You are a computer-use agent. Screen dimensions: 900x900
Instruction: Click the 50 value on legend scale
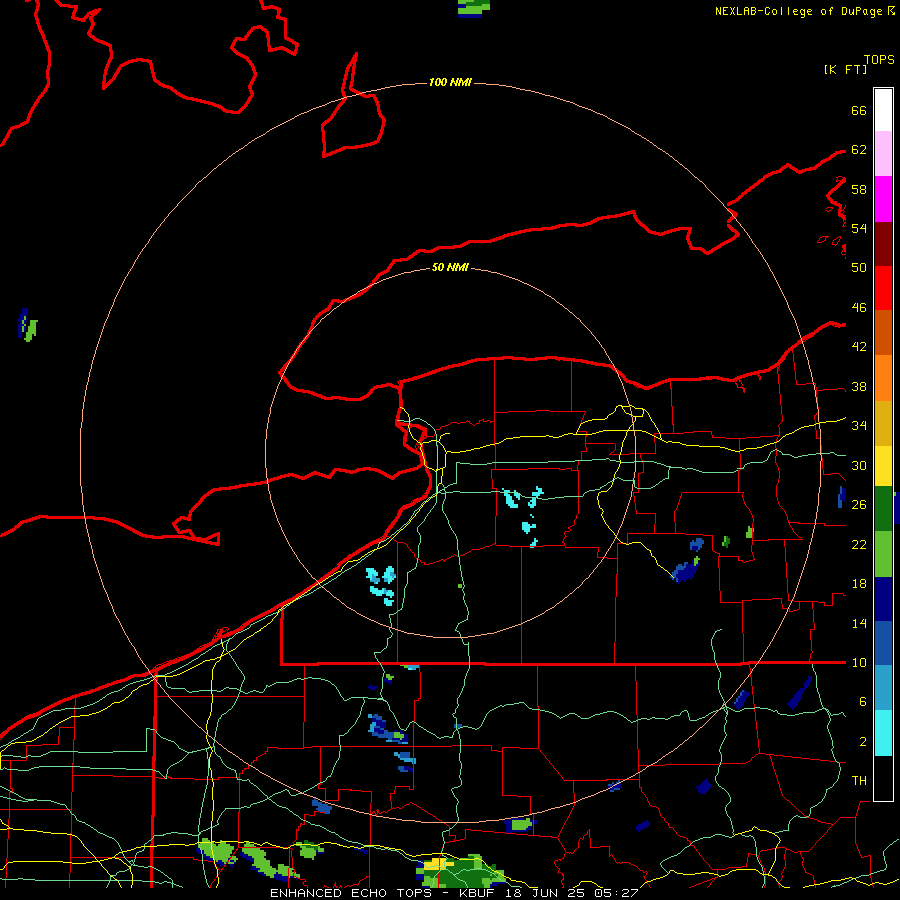click(x=859, y=267)
